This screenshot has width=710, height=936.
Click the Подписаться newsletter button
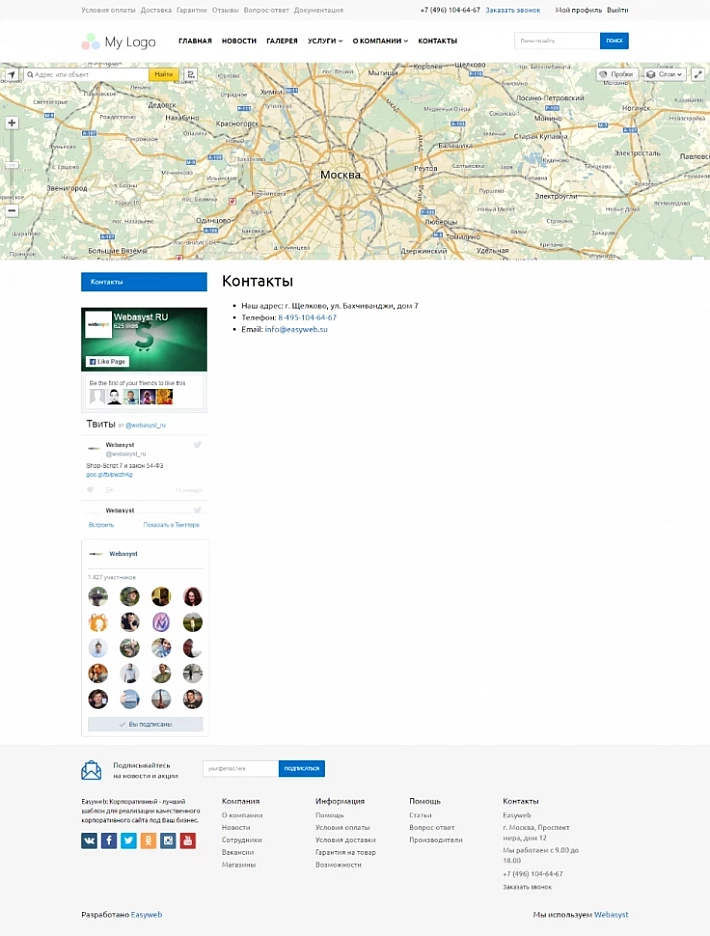[301, 769]
